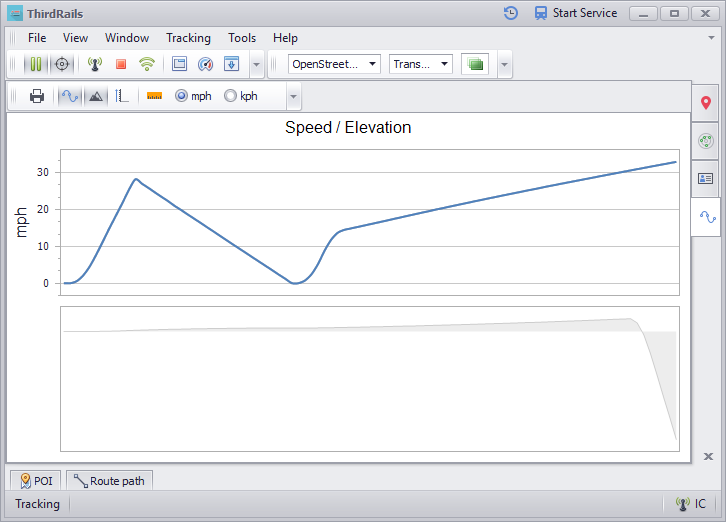Close the chart panel with X
Image resolution: width=726 pixels, height=522 pixels.
pos(708,457)
